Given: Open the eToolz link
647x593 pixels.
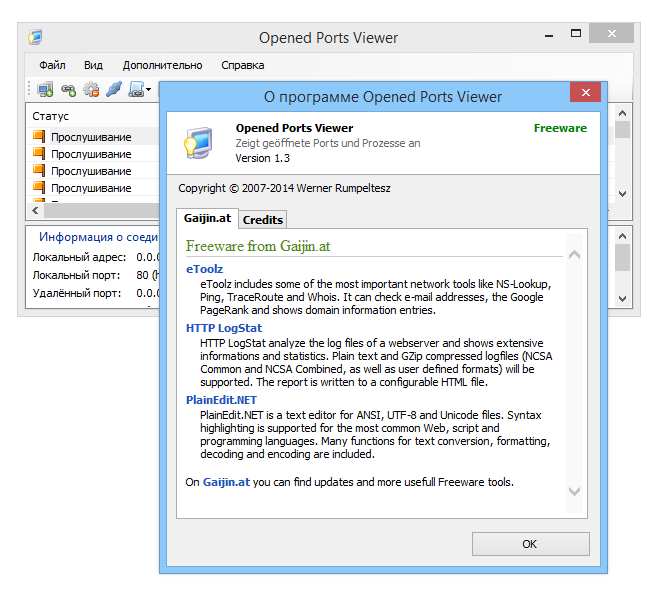Looking at the screenshot, I should click(204, 269).
